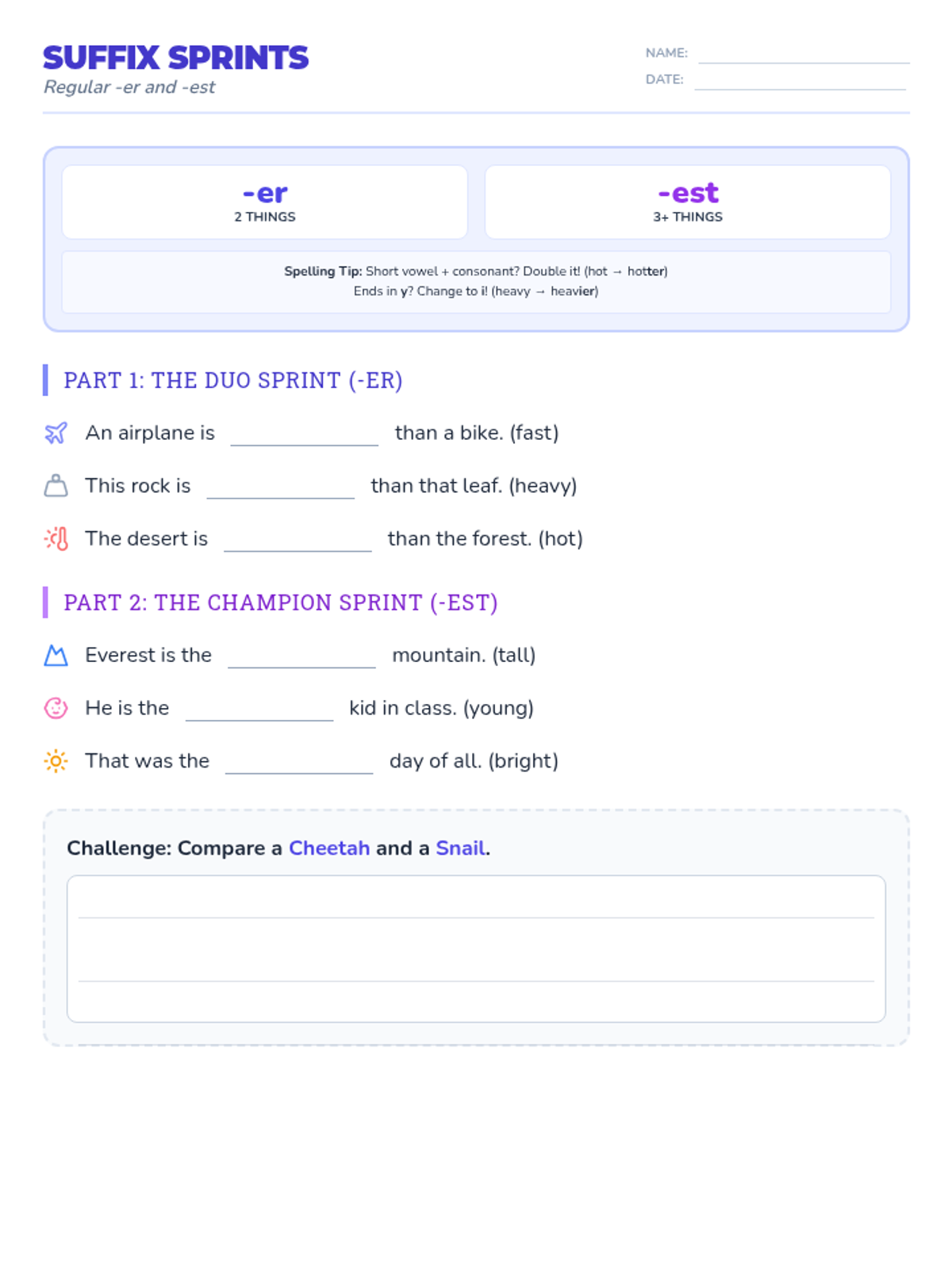
Task: Click the sun icon beside bright sentence
Action: click(x=56, y=761)
